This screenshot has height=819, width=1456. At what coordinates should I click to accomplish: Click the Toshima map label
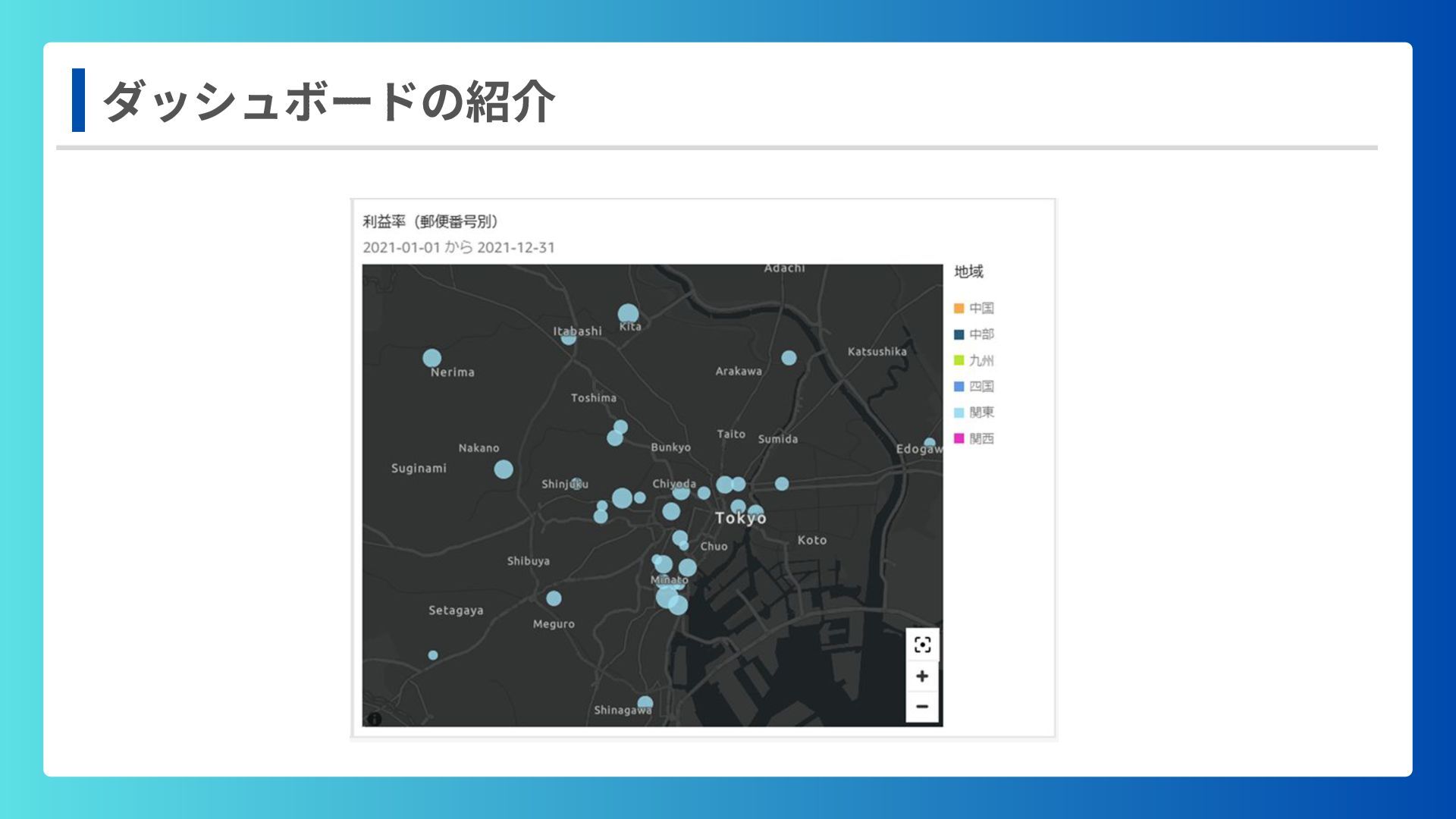[x=594, y=397]
